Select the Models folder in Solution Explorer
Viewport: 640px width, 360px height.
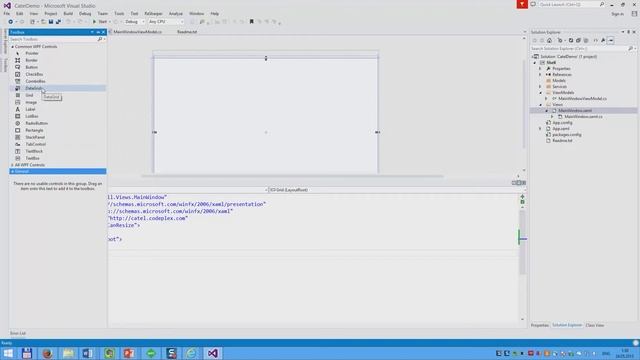559,81
